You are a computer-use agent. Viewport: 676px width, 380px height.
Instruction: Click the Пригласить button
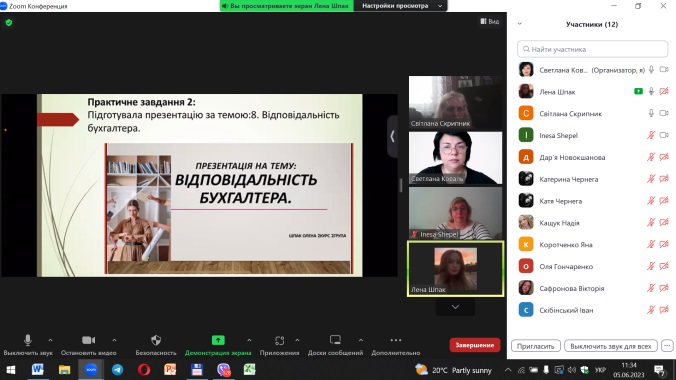(535, 346)
